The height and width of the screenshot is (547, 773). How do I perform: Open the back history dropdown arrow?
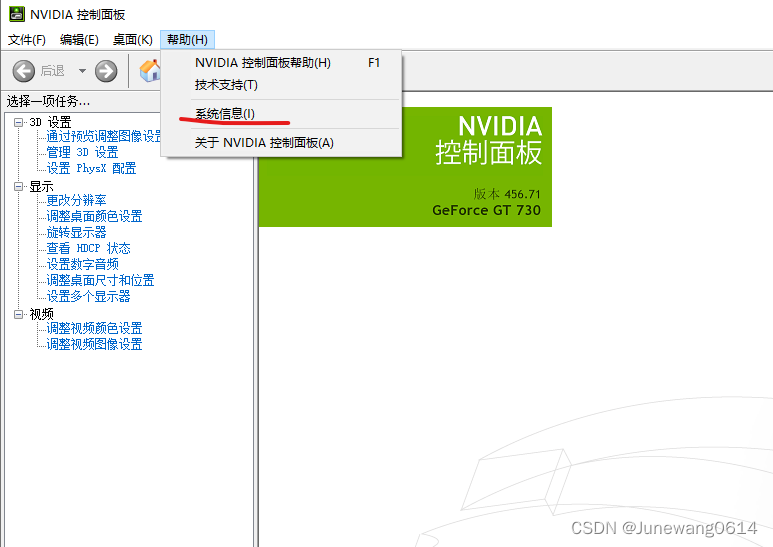click(82, 71)
